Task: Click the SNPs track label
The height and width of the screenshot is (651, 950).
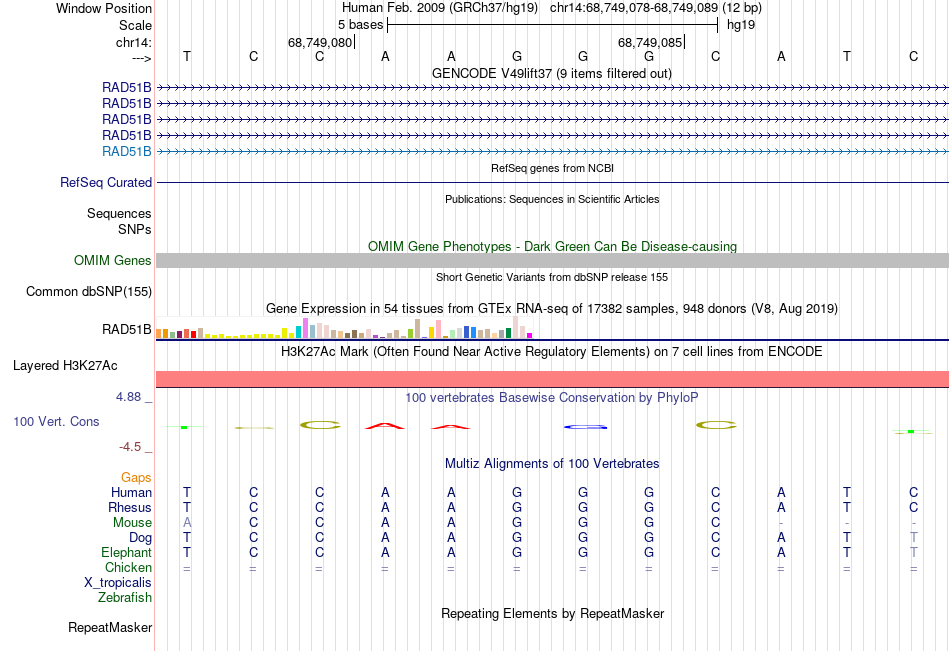Action: 135,229
